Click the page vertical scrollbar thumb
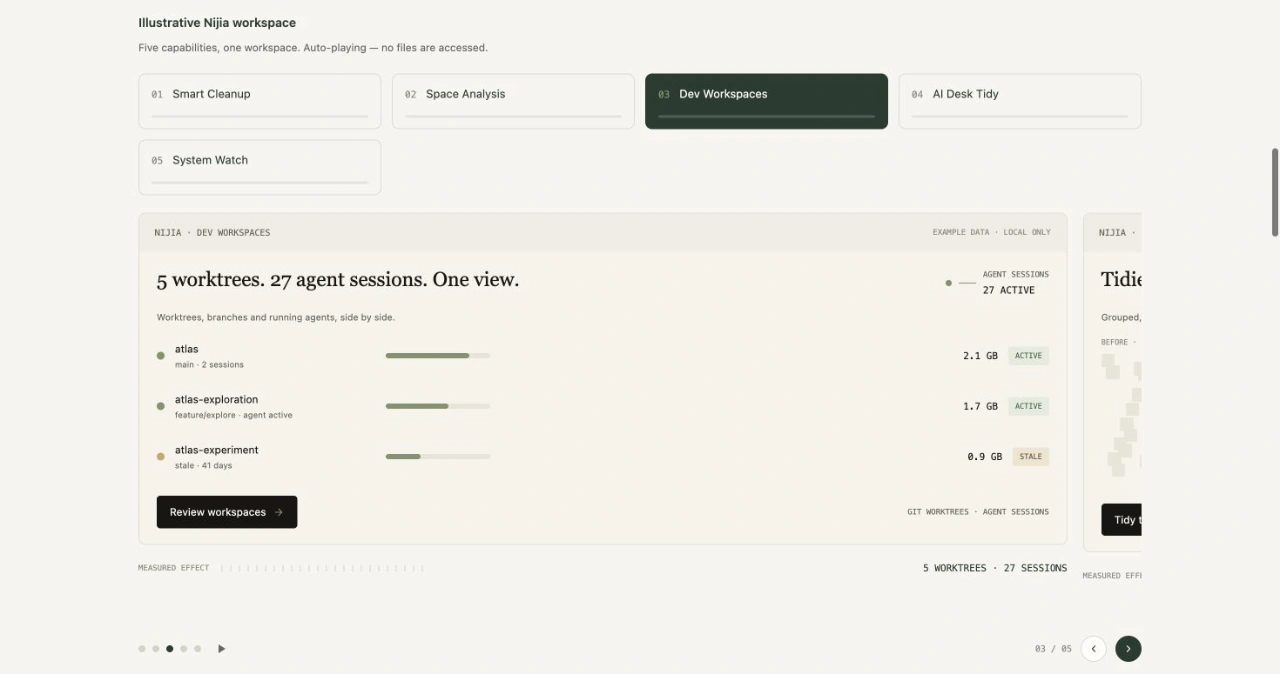Viewport: 1280px width, 674px height. click(1275, 192)
